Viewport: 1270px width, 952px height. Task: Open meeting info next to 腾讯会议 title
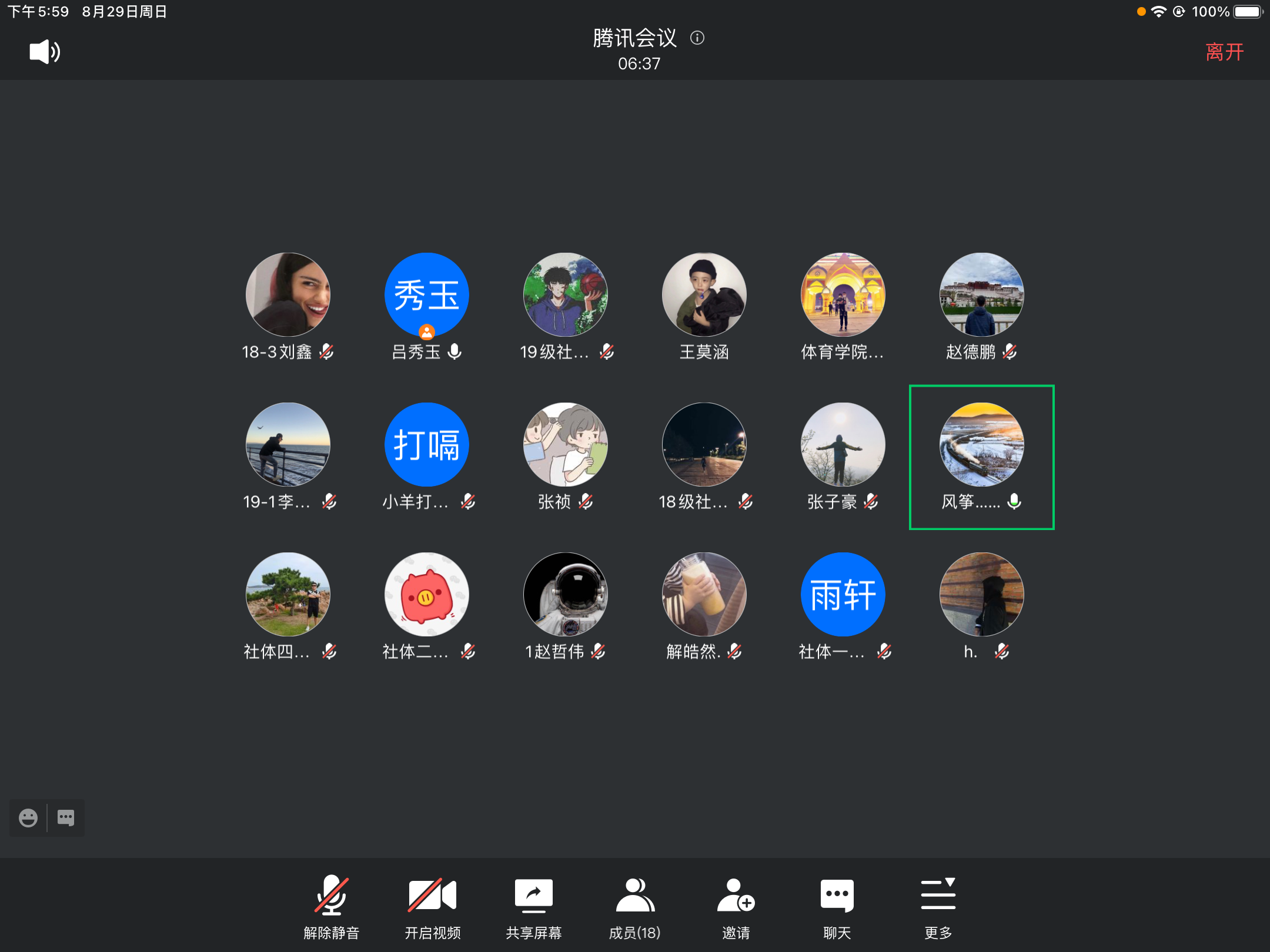click(697, 38)
